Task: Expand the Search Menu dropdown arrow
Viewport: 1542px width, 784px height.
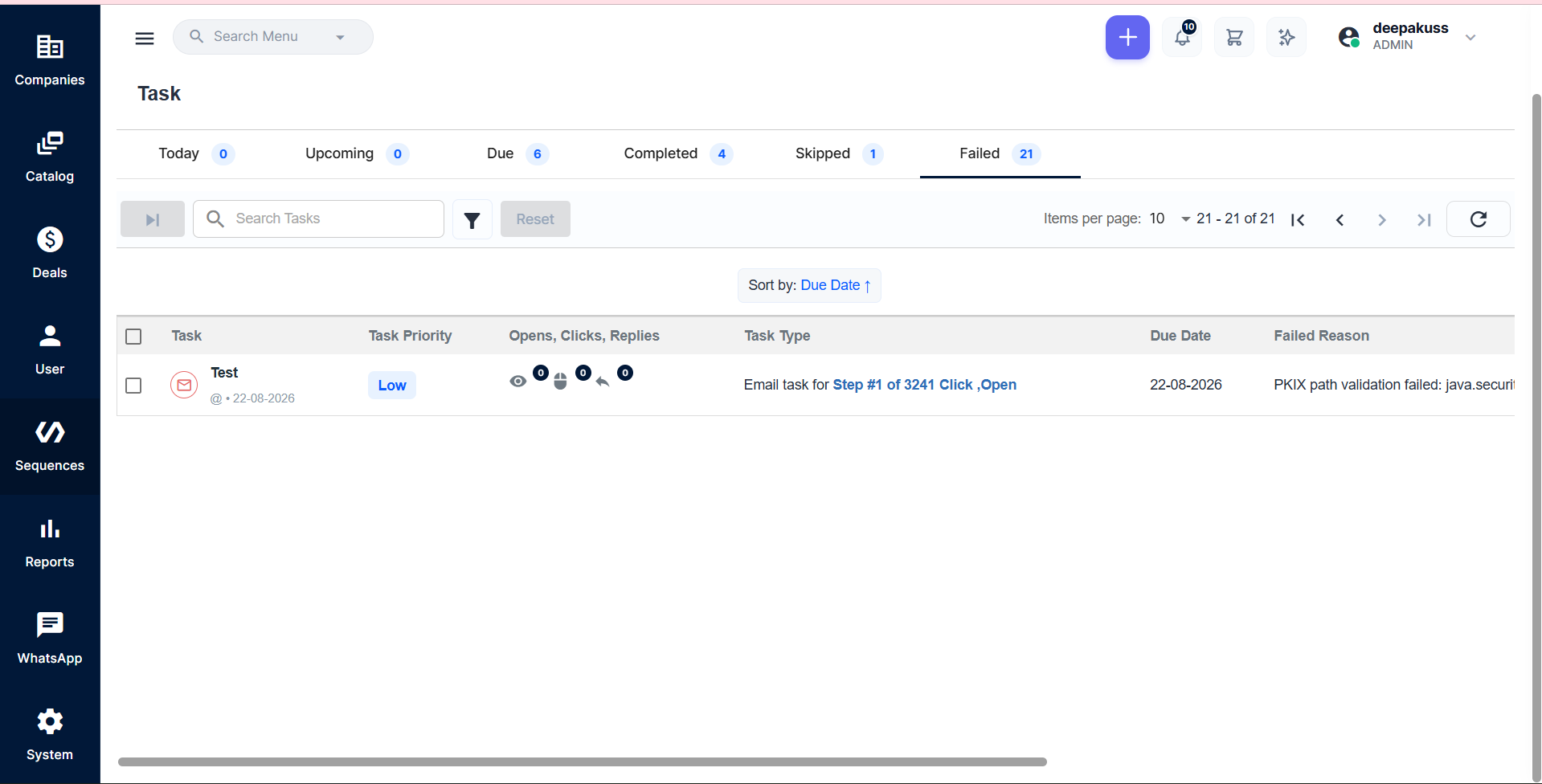Action: 341,37
